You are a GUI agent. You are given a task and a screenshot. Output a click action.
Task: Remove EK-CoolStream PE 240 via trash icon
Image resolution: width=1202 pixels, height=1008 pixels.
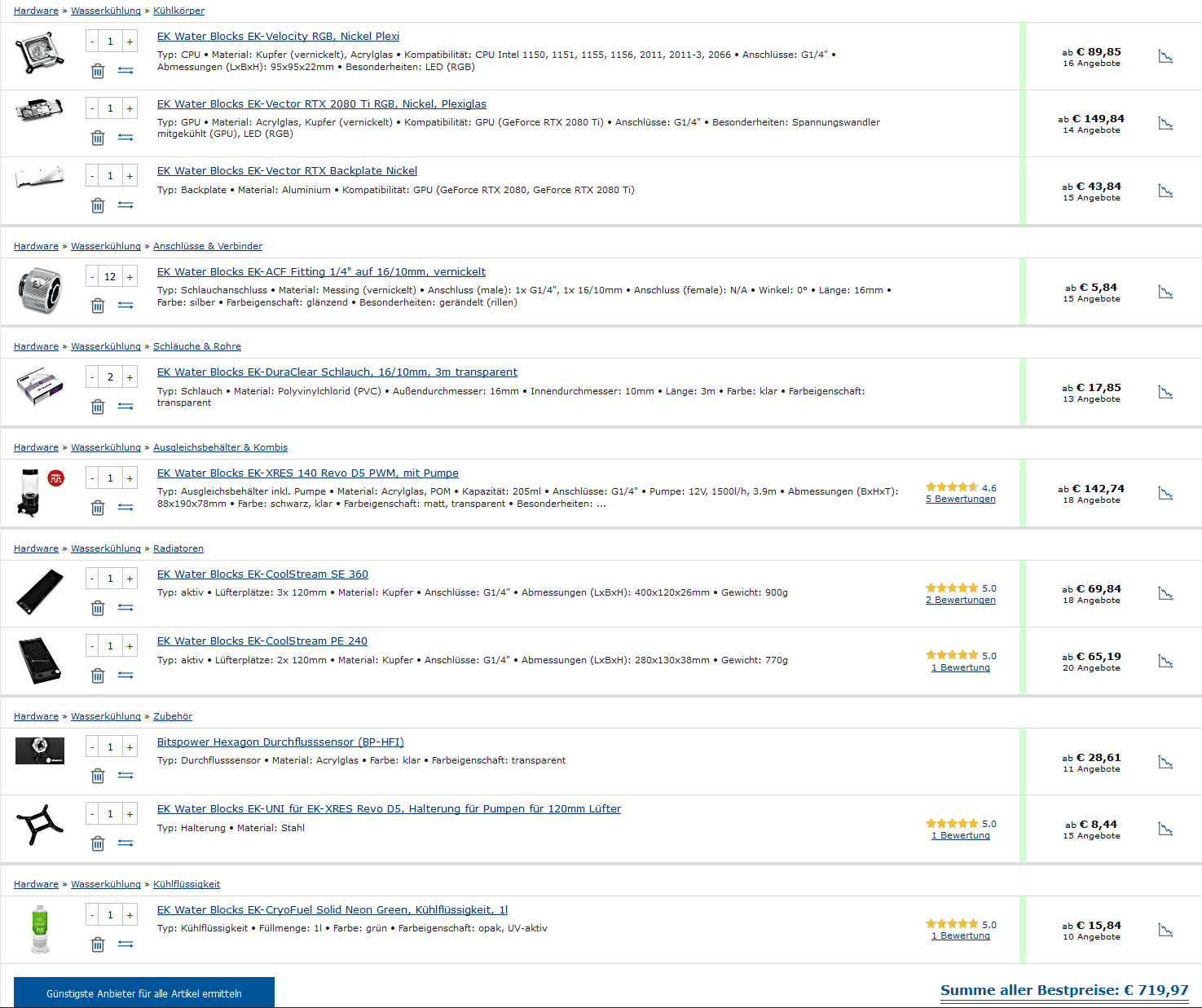pyautogui.click(x=98, y=676)
